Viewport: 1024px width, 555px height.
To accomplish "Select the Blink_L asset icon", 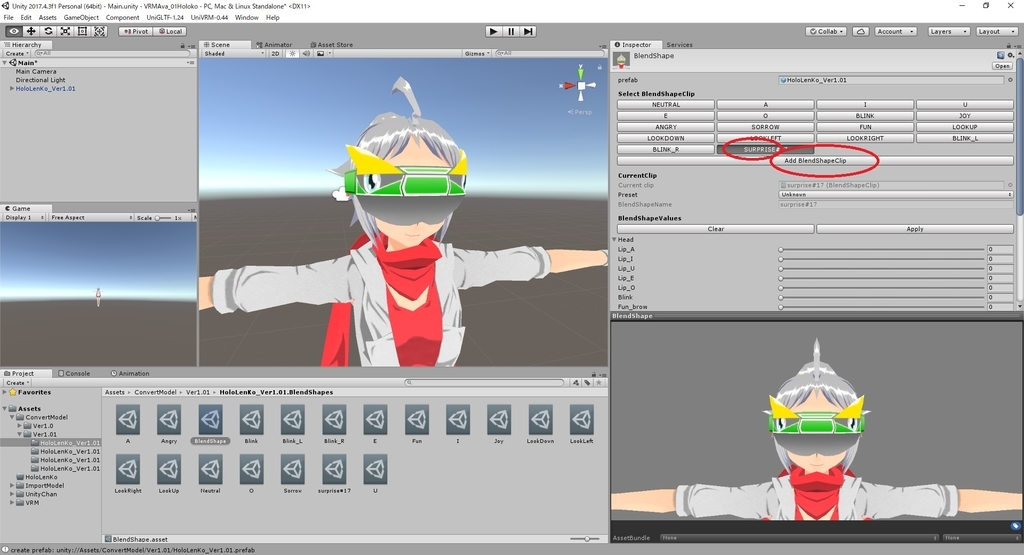I will click(293, 419).
